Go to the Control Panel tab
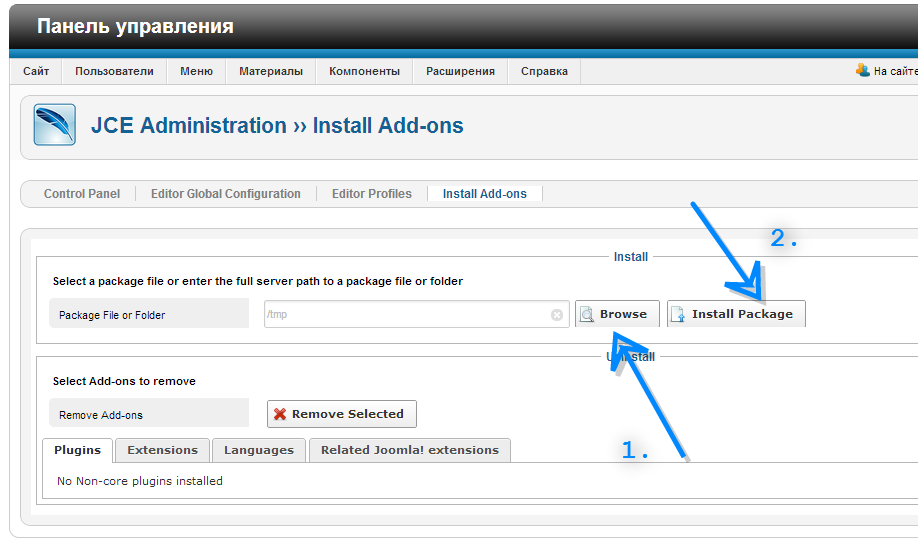 tap(82, 194)
